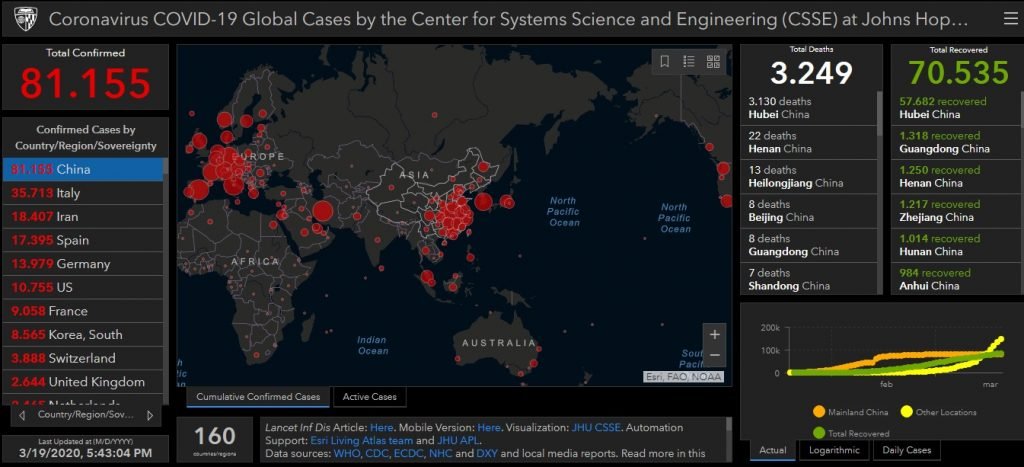The height and width of the screenshot is (467, 1024).
Task: Open the NHC data source link
Action: tap(440, 453)
